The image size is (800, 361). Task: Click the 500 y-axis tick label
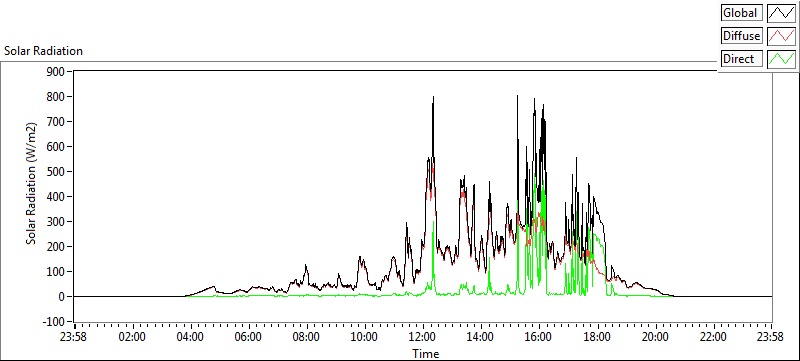pyautogui.click(x=57, y=171)
